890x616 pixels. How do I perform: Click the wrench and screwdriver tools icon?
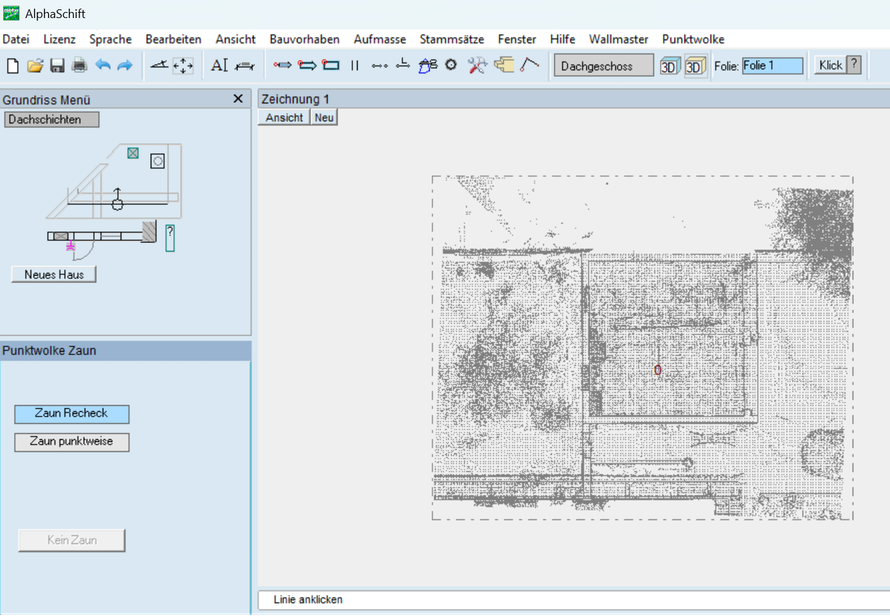477,65
